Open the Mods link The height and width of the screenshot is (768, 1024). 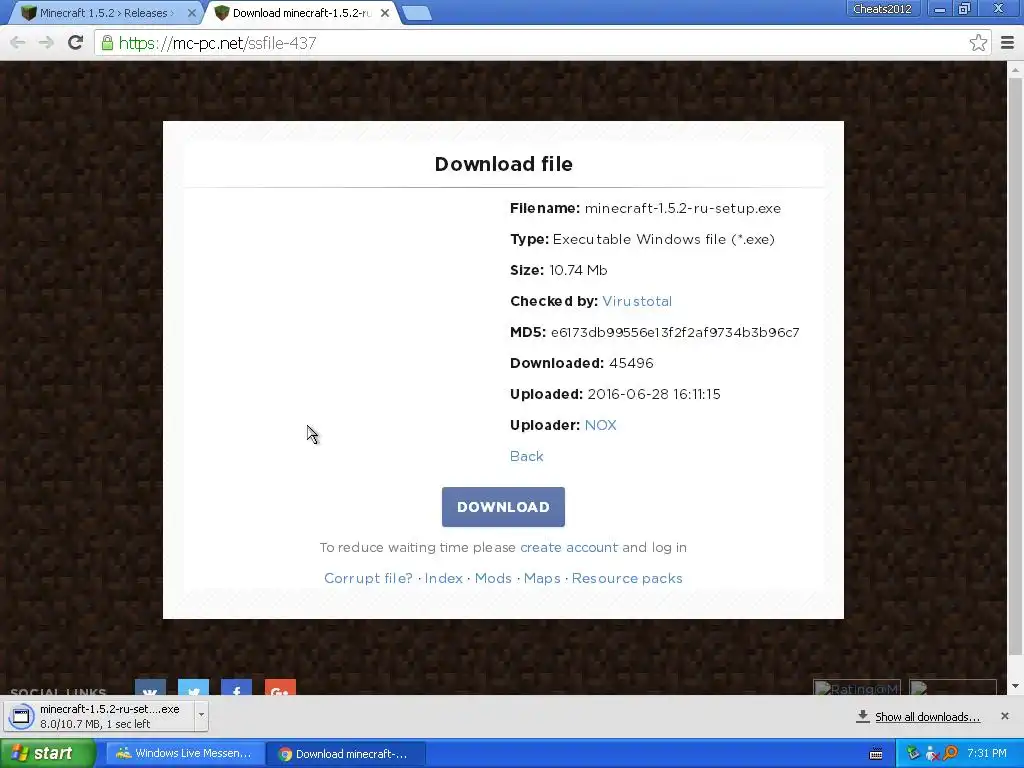pos(493,579)
